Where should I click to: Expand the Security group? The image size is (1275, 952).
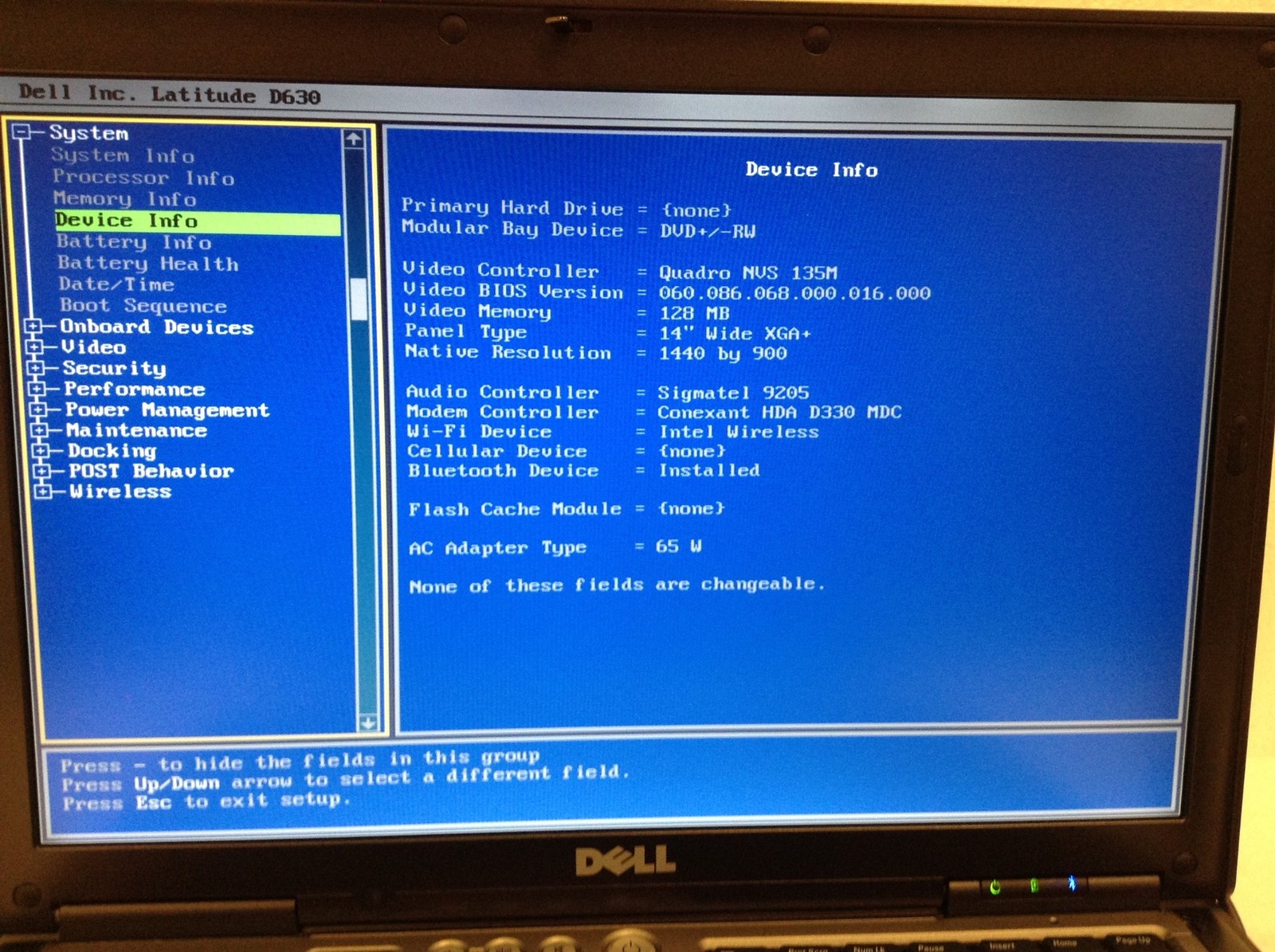pyautogui.click(x=36, y=368)
